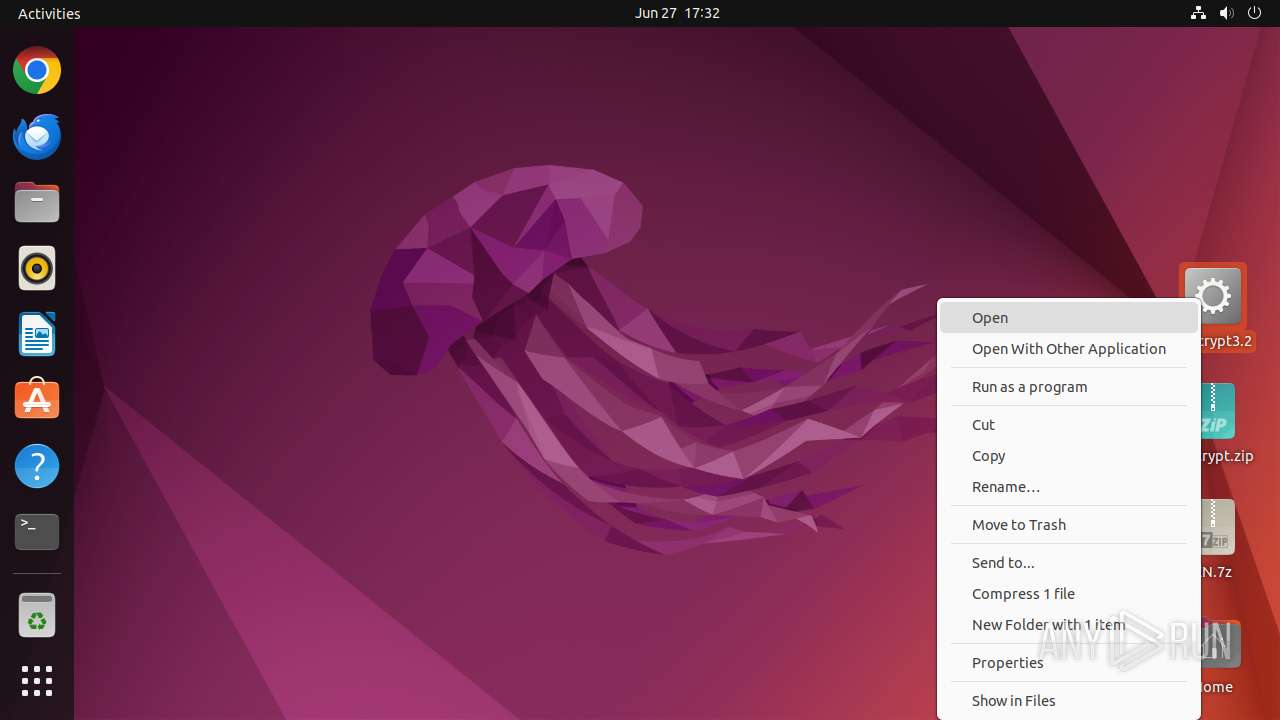This screenshot has width=1280, height=720.
Task: Click the power icon in top bar
Action: pyautogui.click(x=1254, y=13)
